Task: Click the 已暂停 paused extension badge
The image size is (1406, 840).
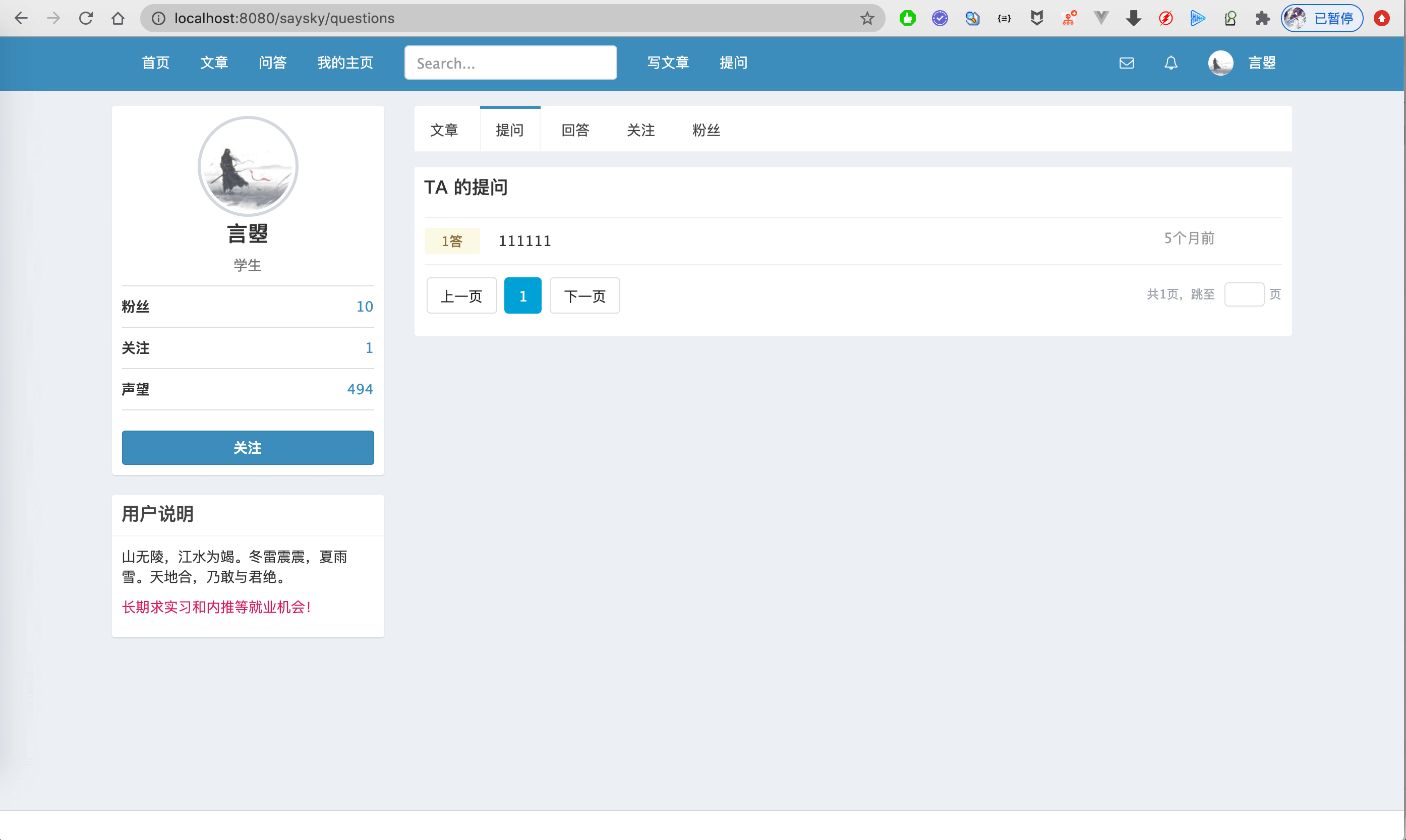Action: click(1322, 18)
